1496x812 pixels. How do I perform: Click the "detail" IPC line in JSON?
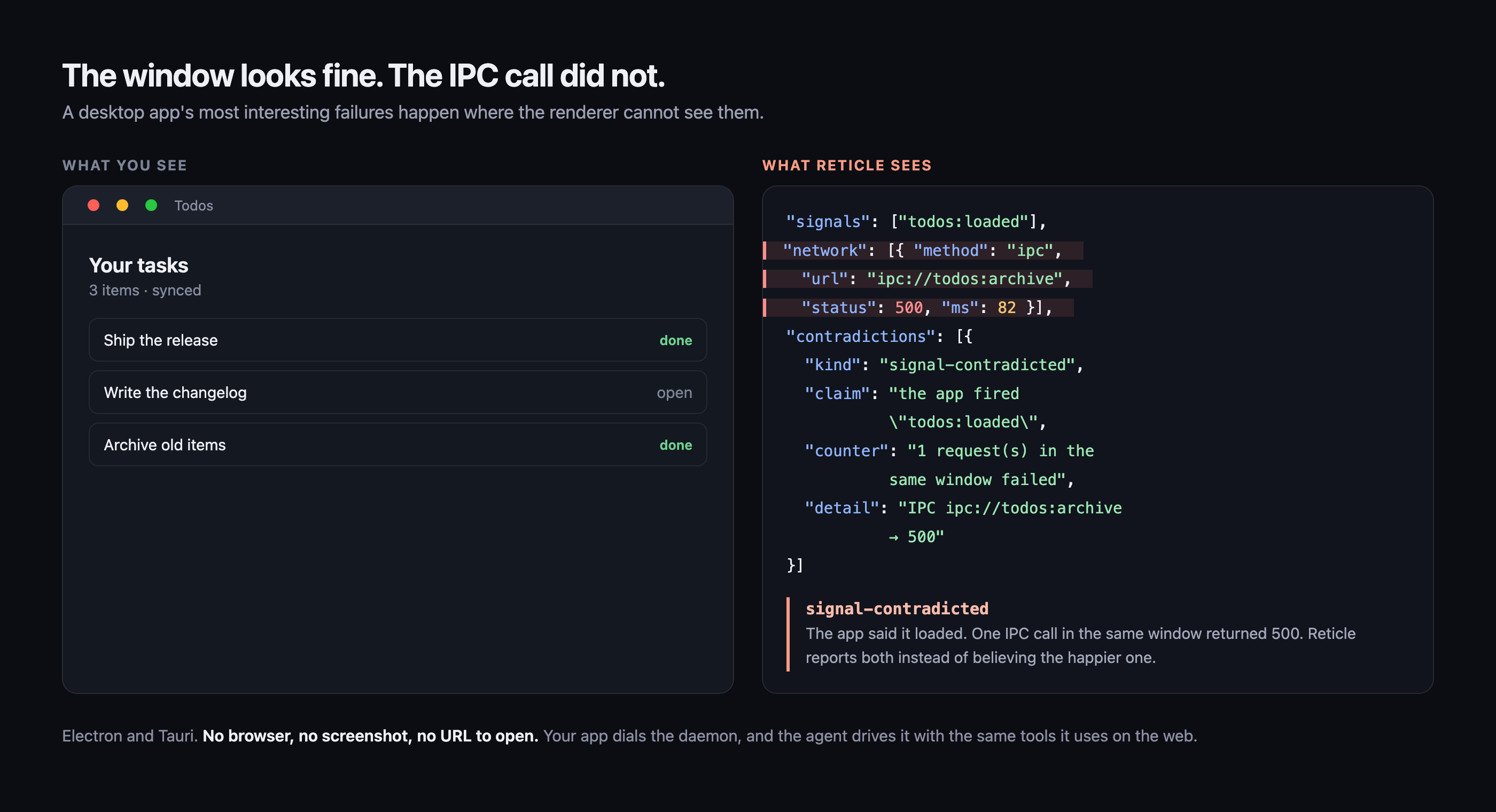[x=963, y=508]
